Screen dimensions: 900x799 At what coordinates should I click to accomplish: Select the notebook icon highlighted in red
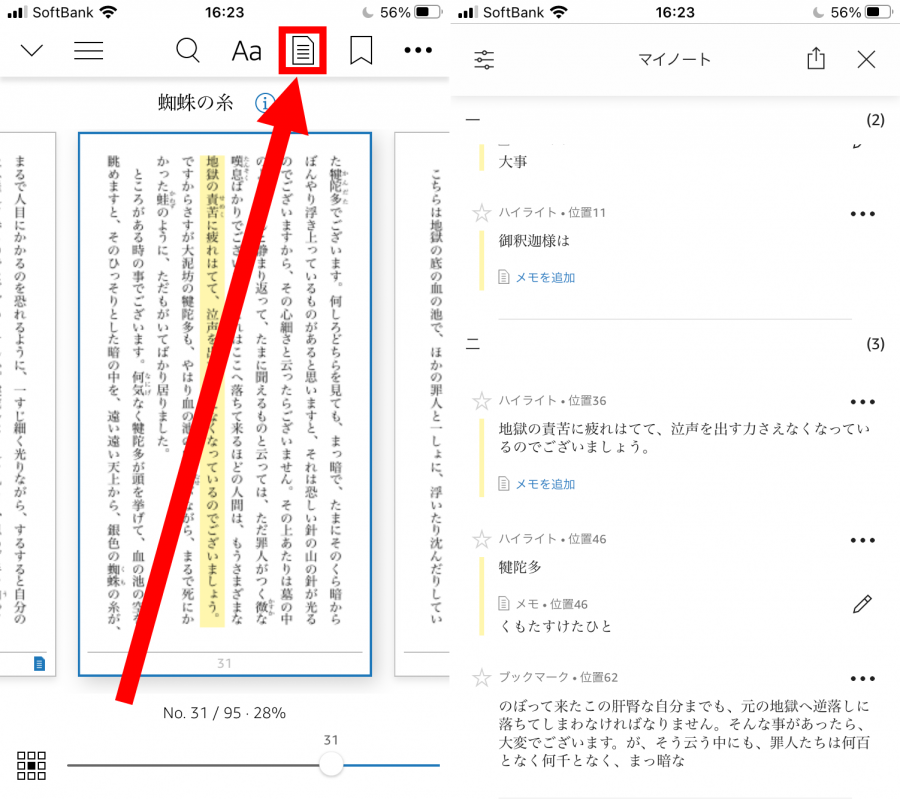pyautogui.click(x=303, y=49)
